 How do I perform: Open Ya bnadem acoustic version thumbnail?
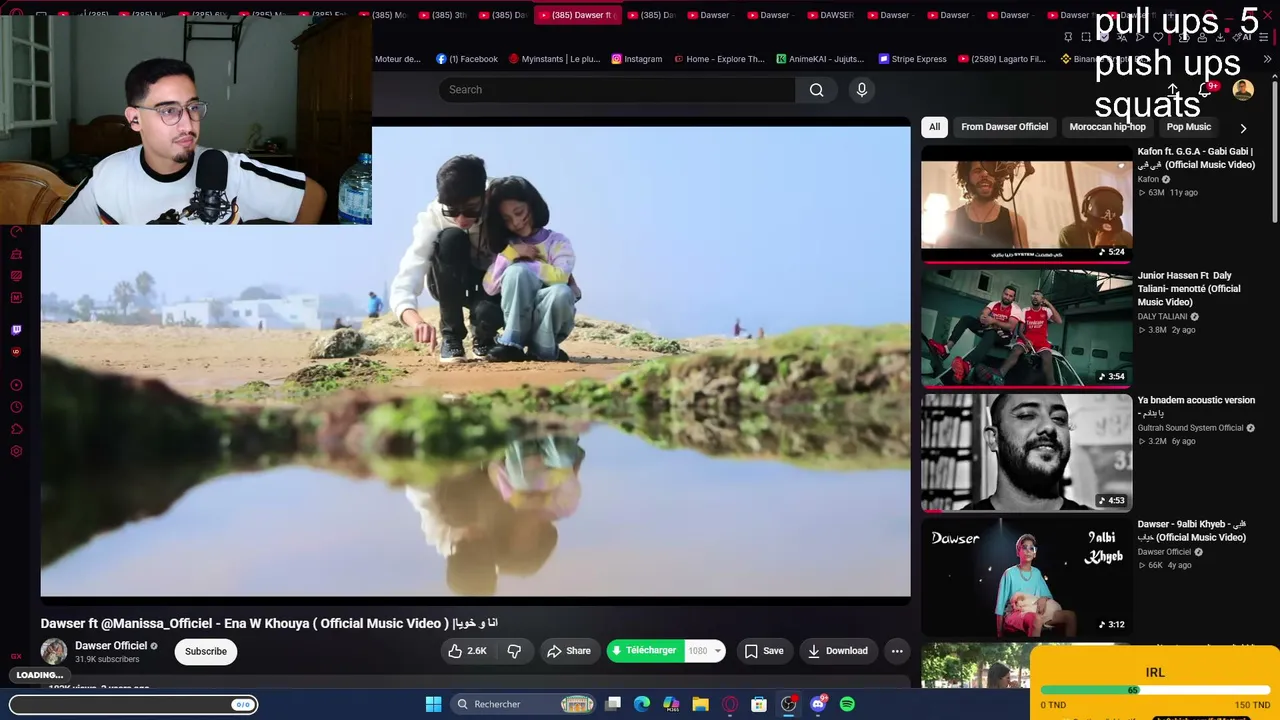tap(1026, 452)
